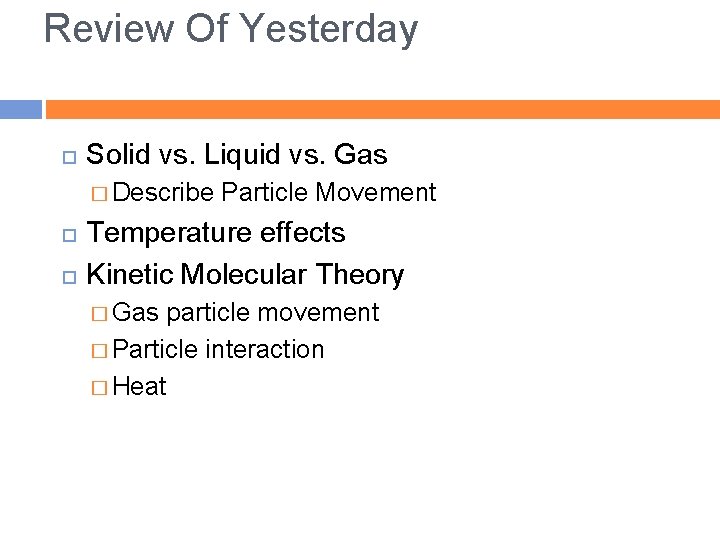Image resolution: width=720 pixels, height=540 pixels.
Task: Click the orange horizontal divider bar
Action: coord(382,109)
